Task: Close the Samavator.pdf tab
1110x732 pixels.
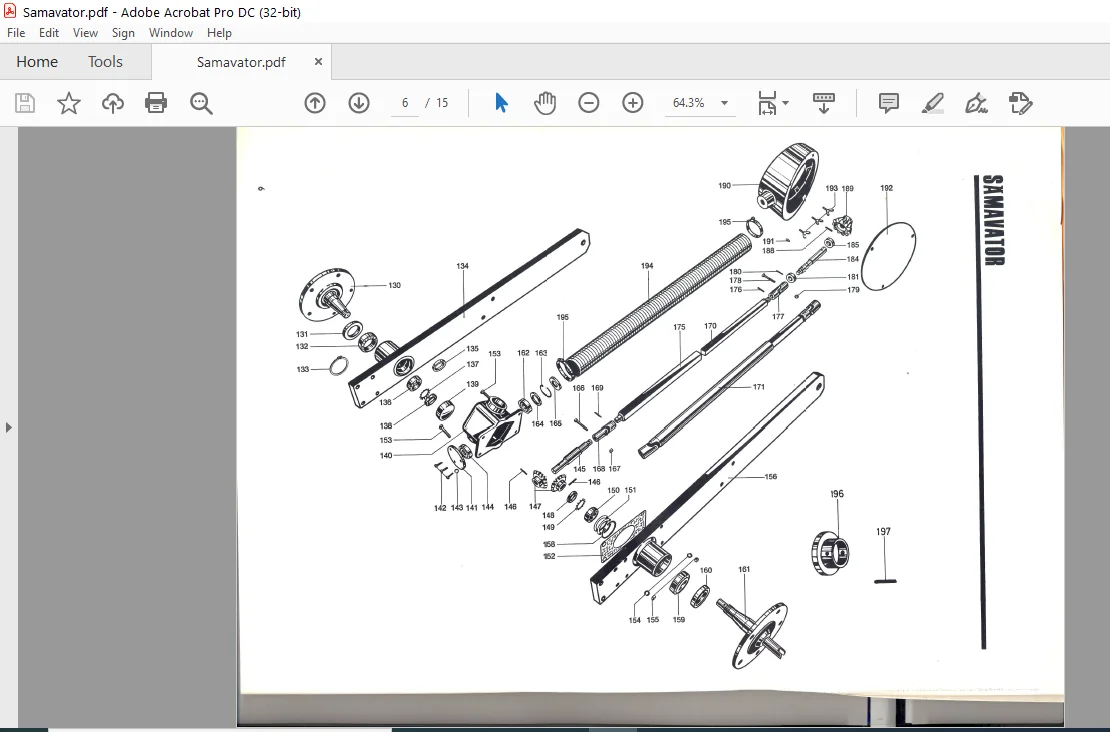Action: click(318, 62)
